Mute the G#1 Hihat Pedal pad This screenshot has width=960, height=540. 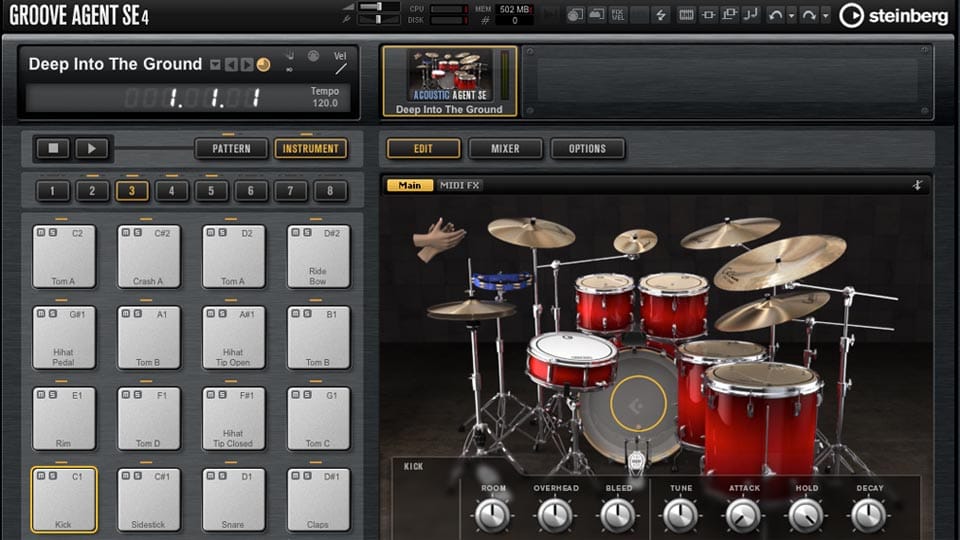click(x=41, y=313)
